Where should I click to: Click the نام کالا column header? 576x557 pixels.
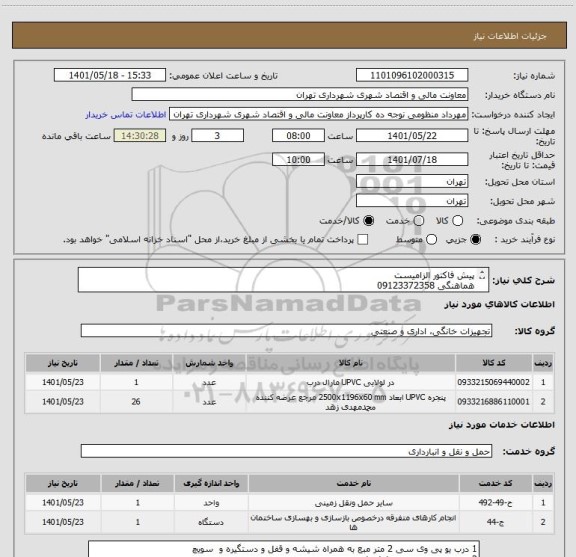coord(350,363)
